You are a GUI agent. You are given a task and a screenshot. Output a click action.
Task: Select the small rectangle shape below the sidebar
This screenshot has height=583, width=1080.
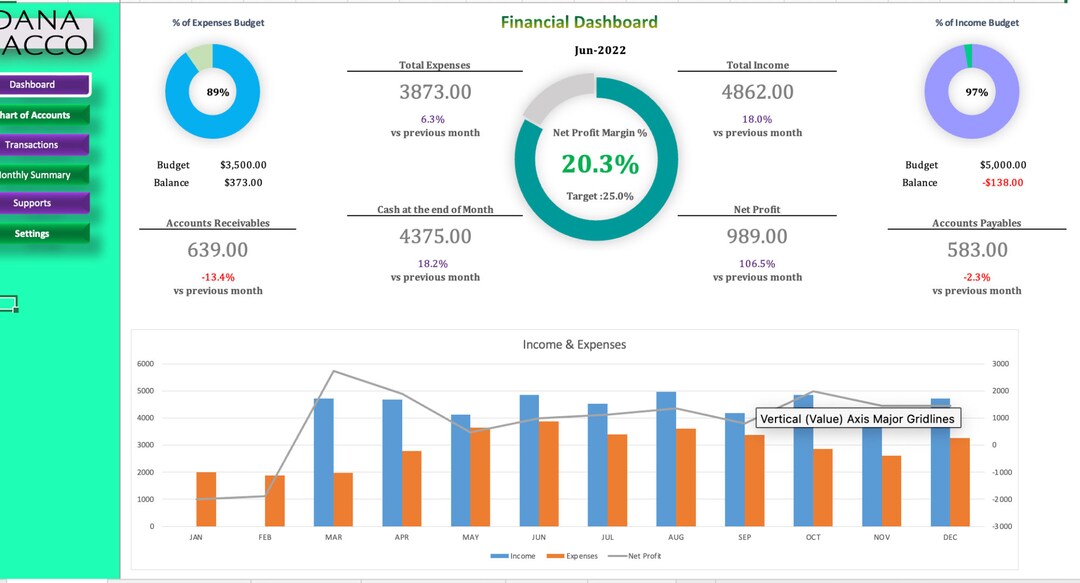[7, 302]
